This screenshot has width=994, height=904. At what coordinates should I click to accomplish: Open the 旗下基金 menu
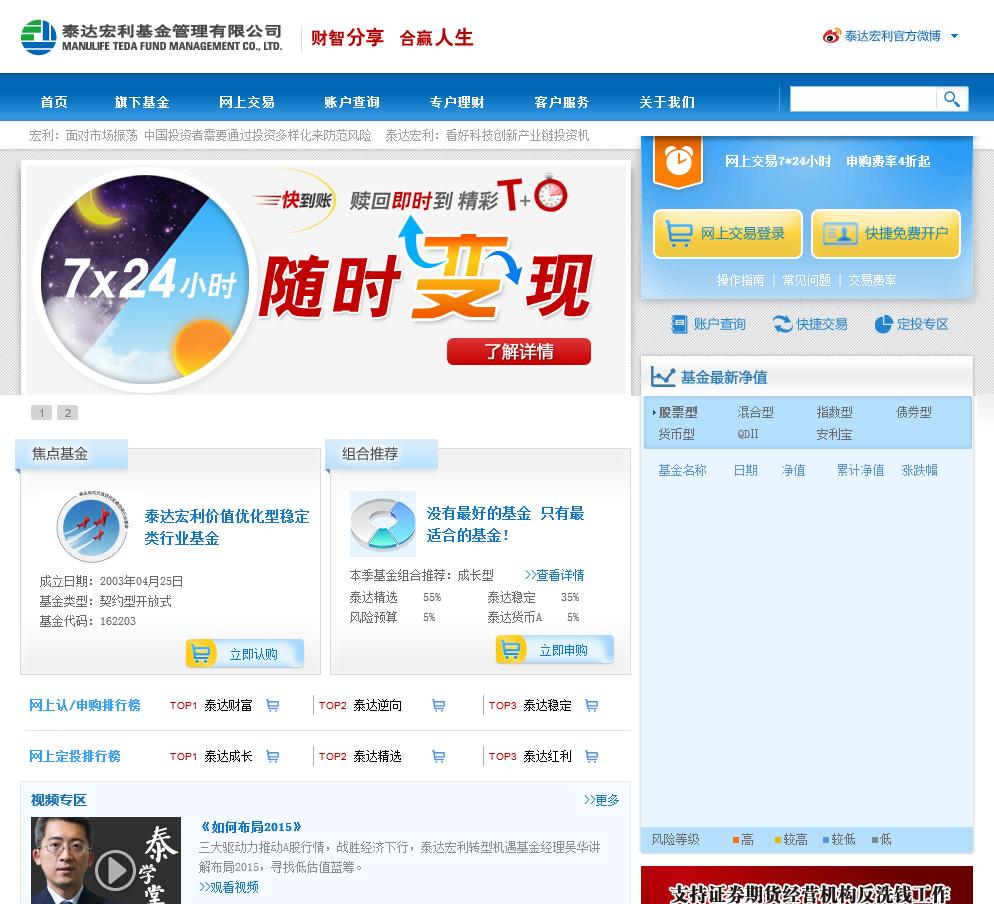[142, 102]
